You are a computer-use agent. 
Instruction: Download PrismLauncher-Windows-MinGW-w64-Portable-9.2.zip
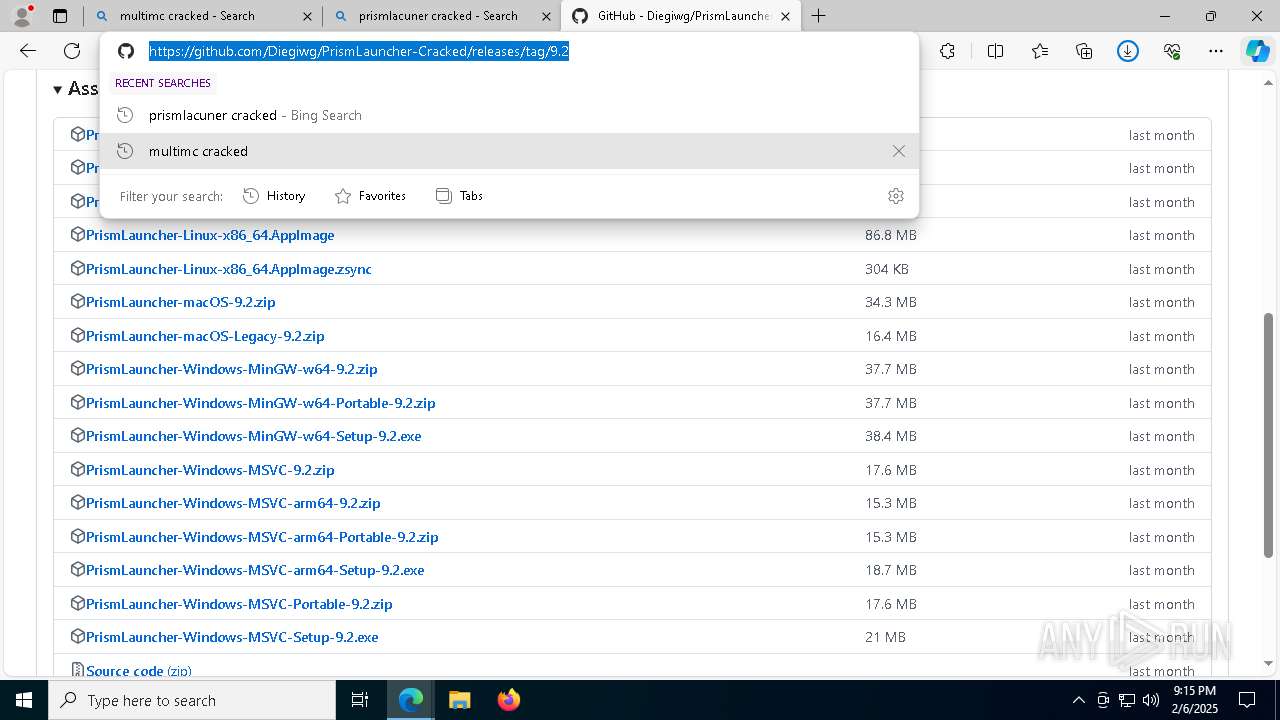[260, 403]
